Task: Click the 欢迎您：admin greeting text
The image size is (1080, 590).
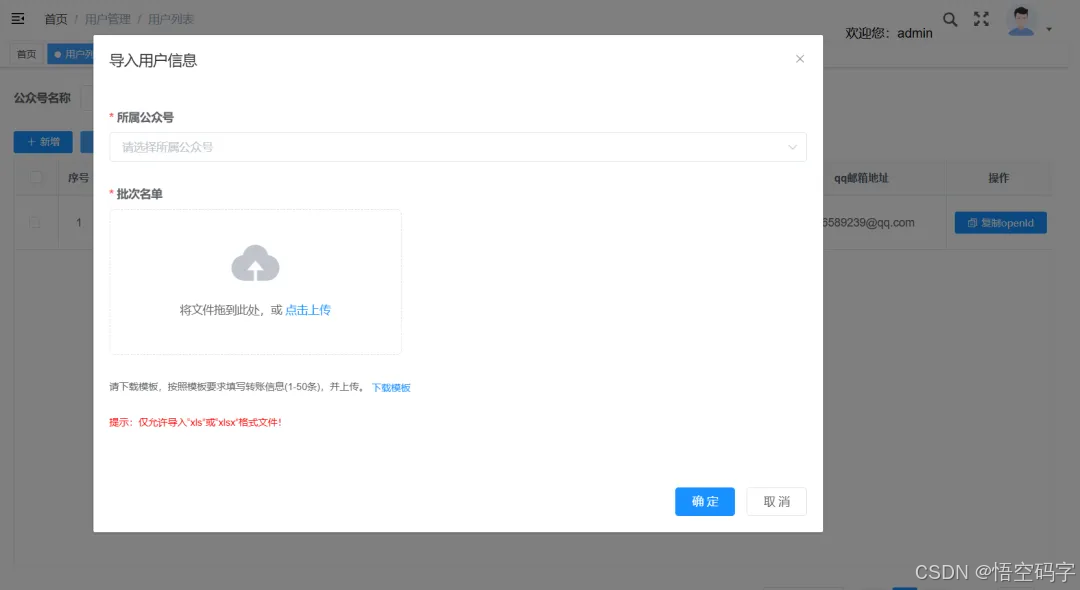Action: click(889, 33)
